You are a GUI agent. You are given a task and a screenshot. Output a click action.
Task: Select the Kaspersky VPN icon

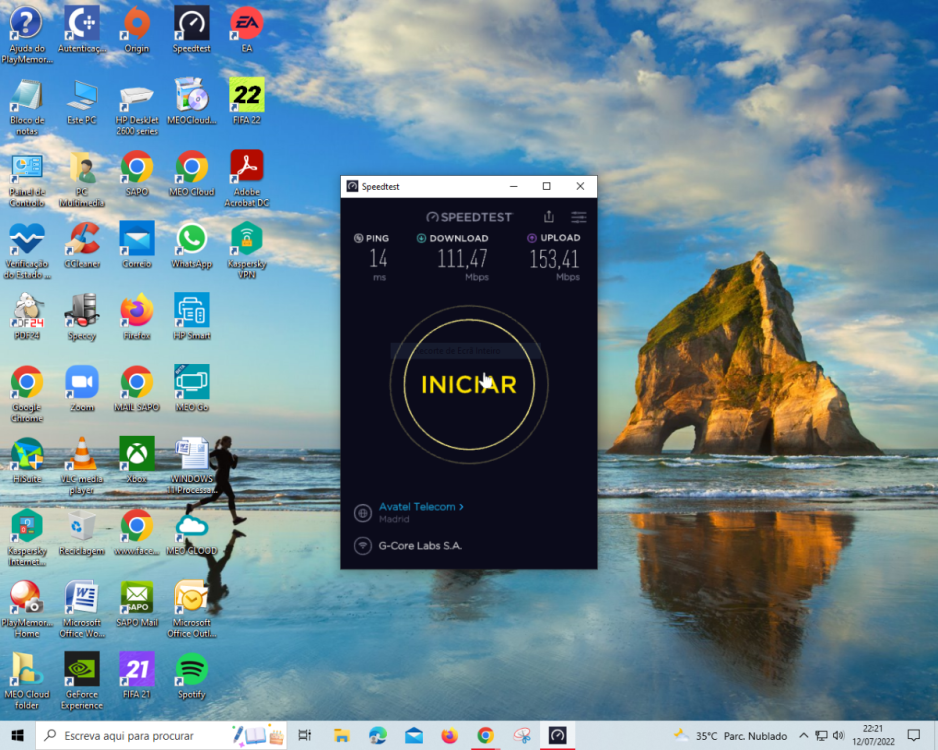[246, 250]
